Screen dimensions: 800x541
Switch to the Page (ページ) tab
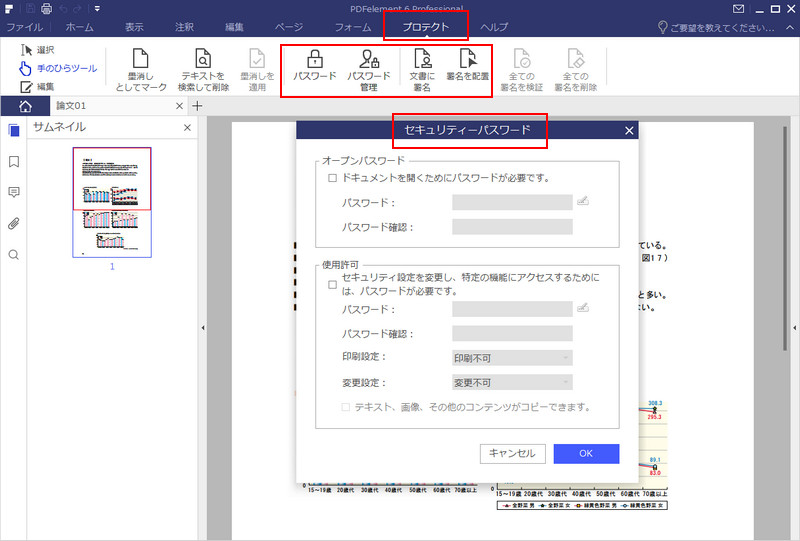(289, 27)
